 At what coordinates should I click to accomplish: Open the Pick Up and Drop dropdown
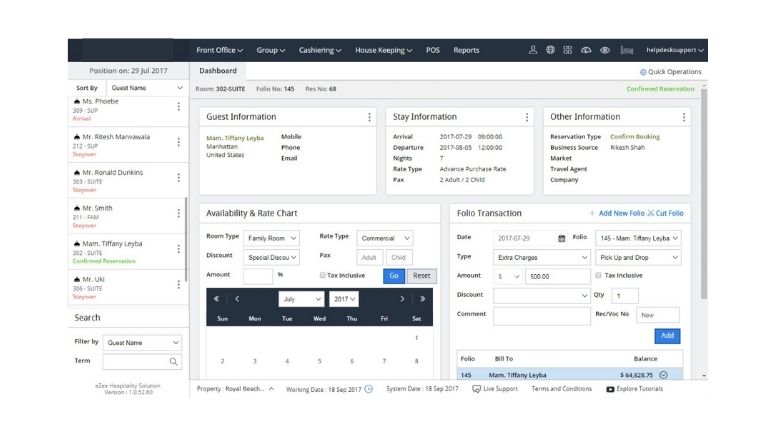(x=638, y=257)
